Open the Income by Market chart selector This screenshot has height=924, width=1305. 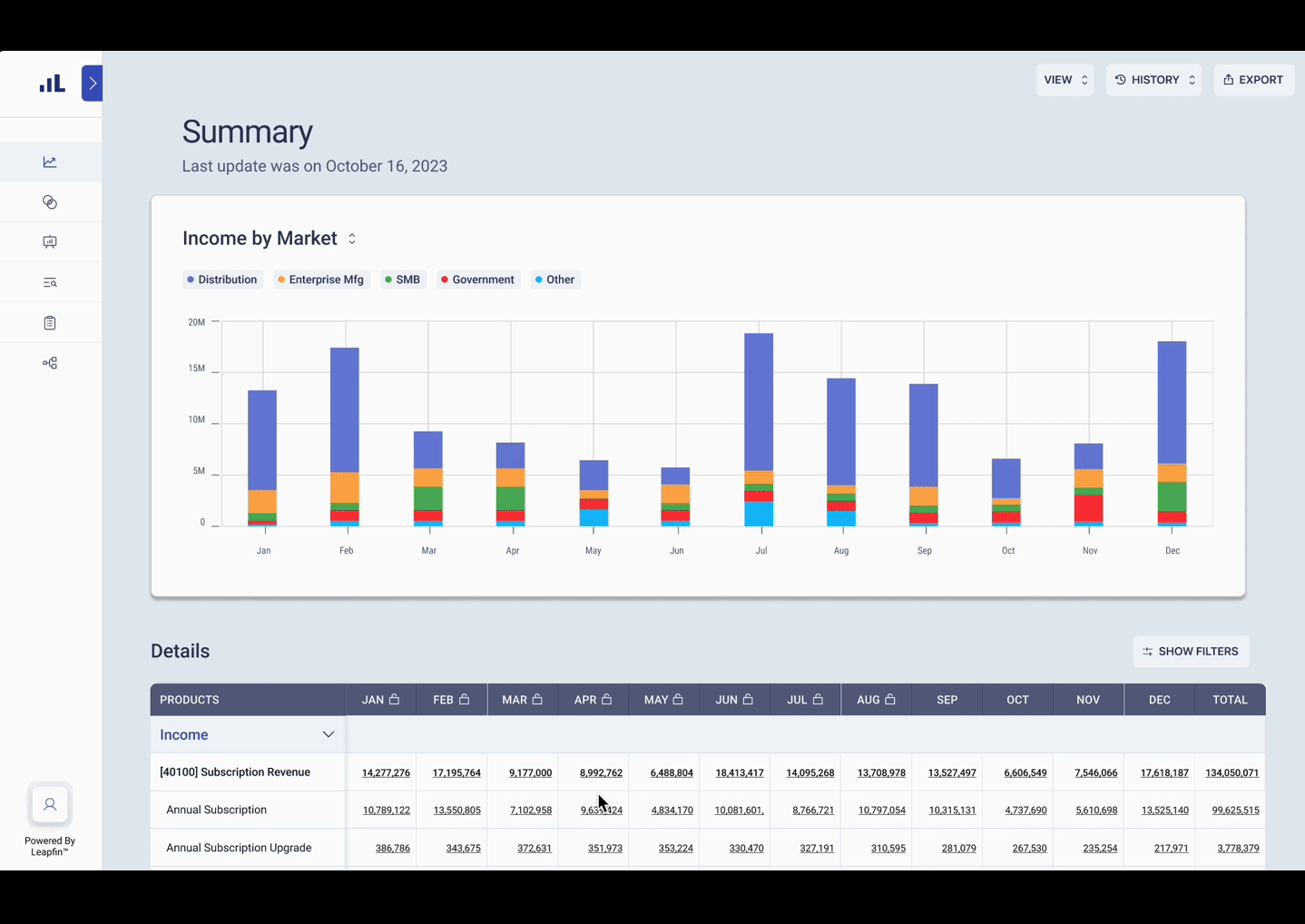[x=352, y=239]
